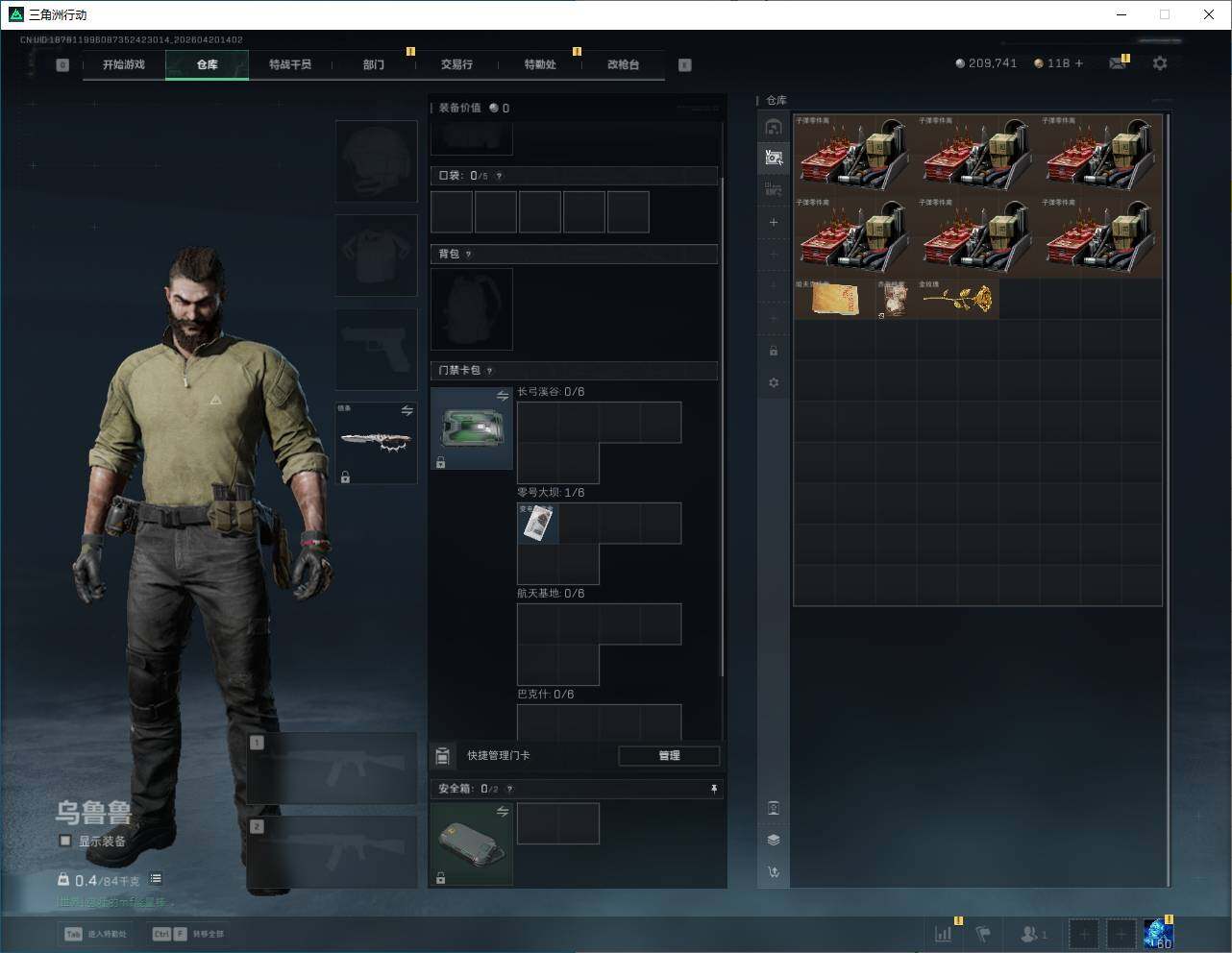Switch to the 特战干员 tab
Screen dimensions: 1232x953
coord(290,64)
